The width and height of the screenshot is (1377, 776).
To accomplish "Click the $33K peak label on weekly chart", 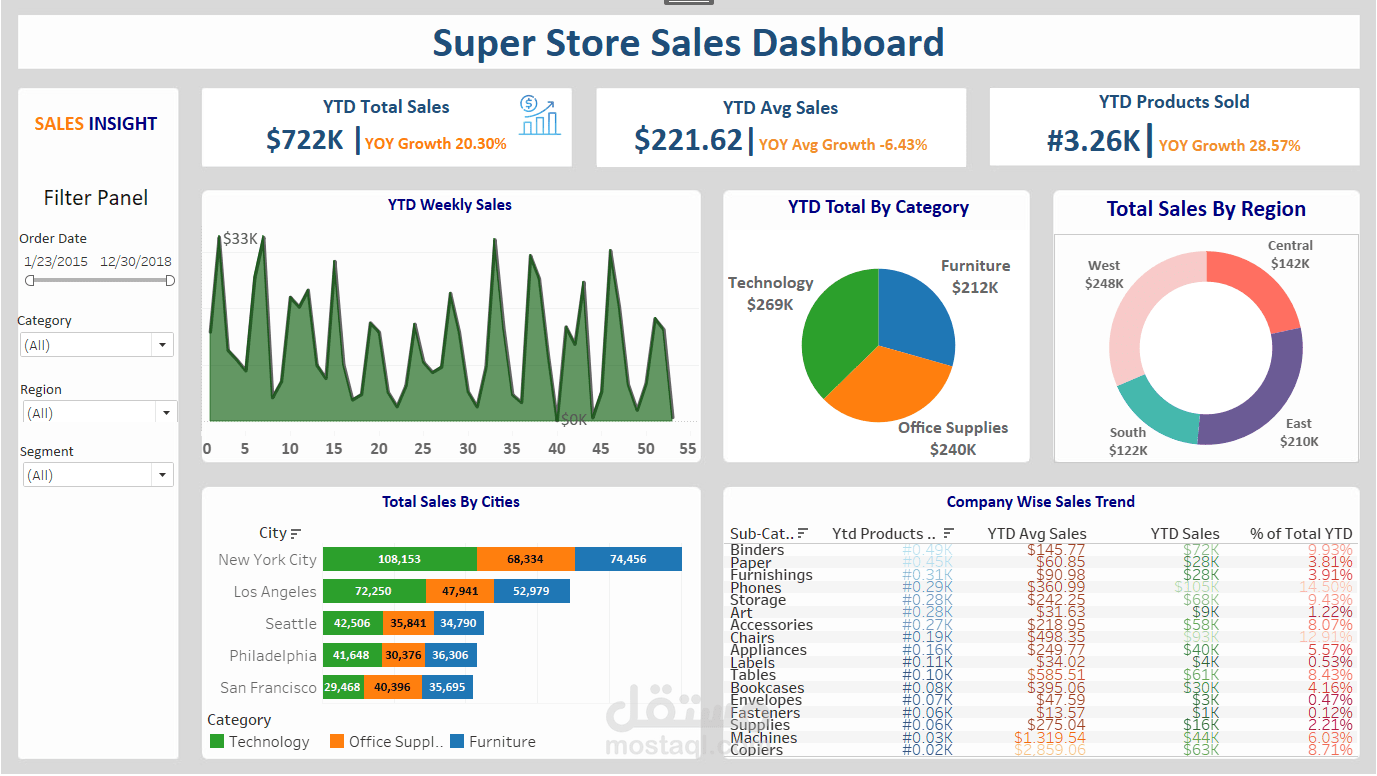I will [240, 239].
